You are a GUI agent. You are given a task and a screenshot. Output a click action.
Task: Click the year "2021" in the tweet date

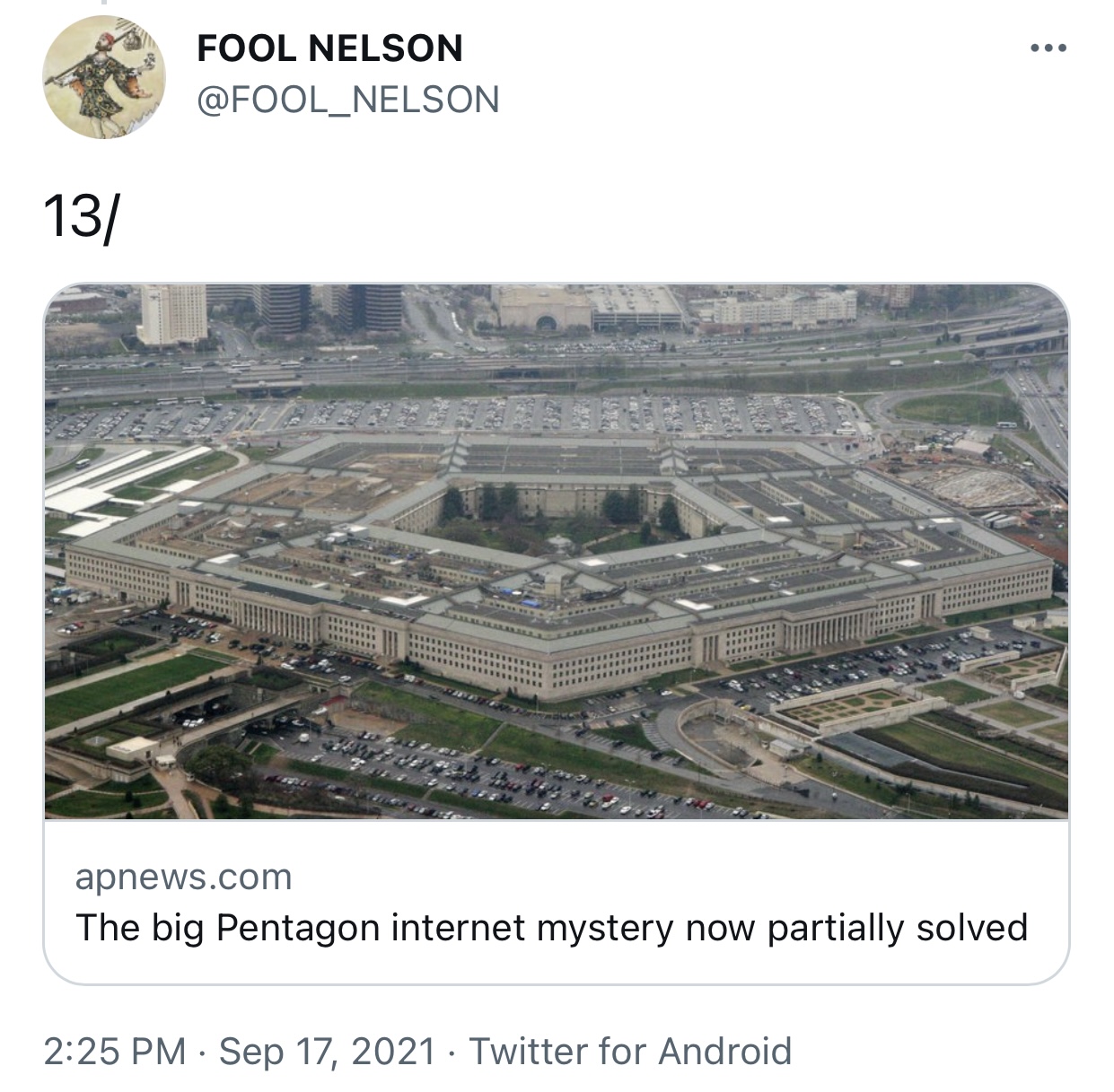[x=393, y=1051]
